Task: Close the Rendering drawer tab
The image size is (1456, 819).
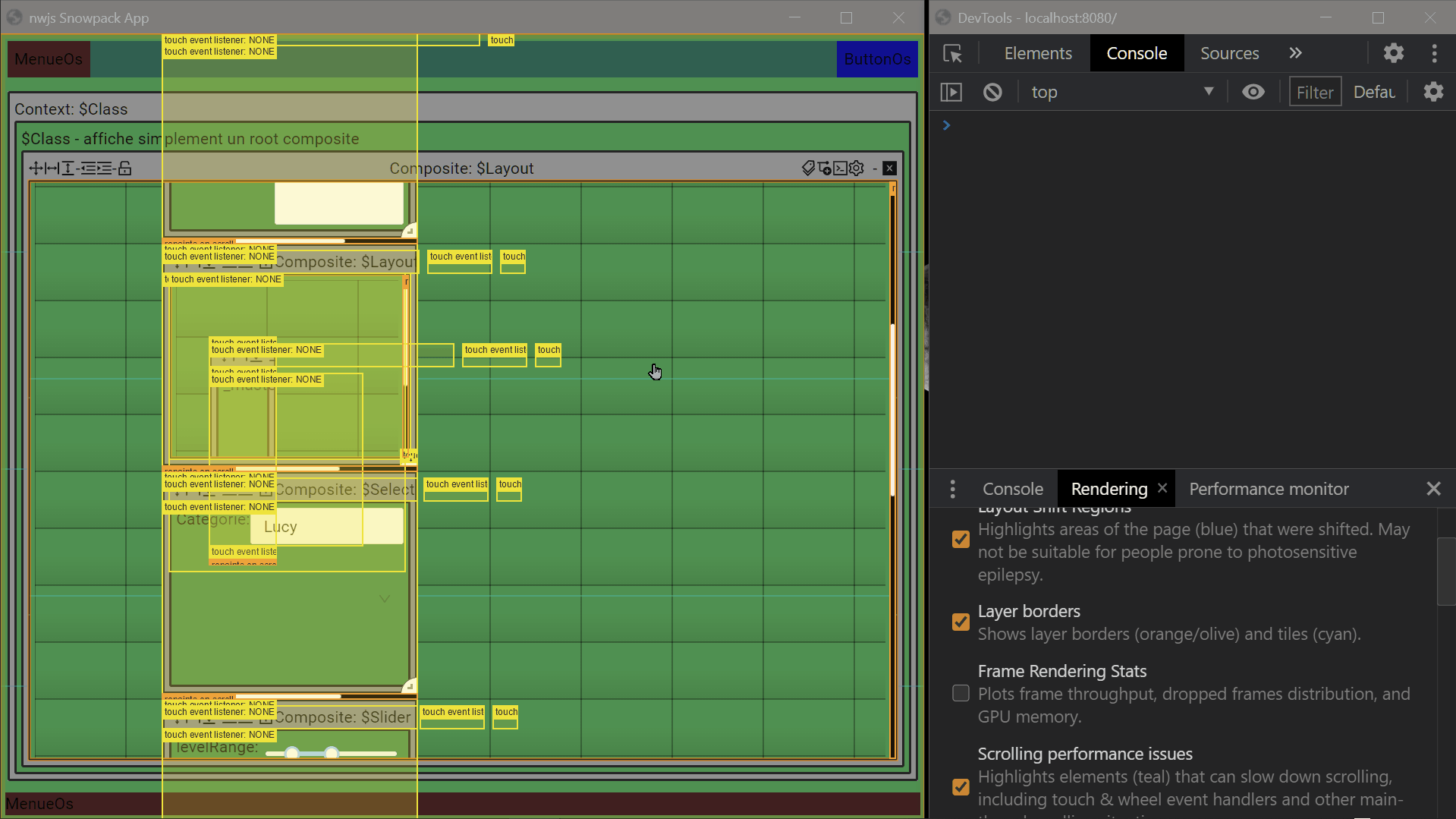Action: [1162, 488]
